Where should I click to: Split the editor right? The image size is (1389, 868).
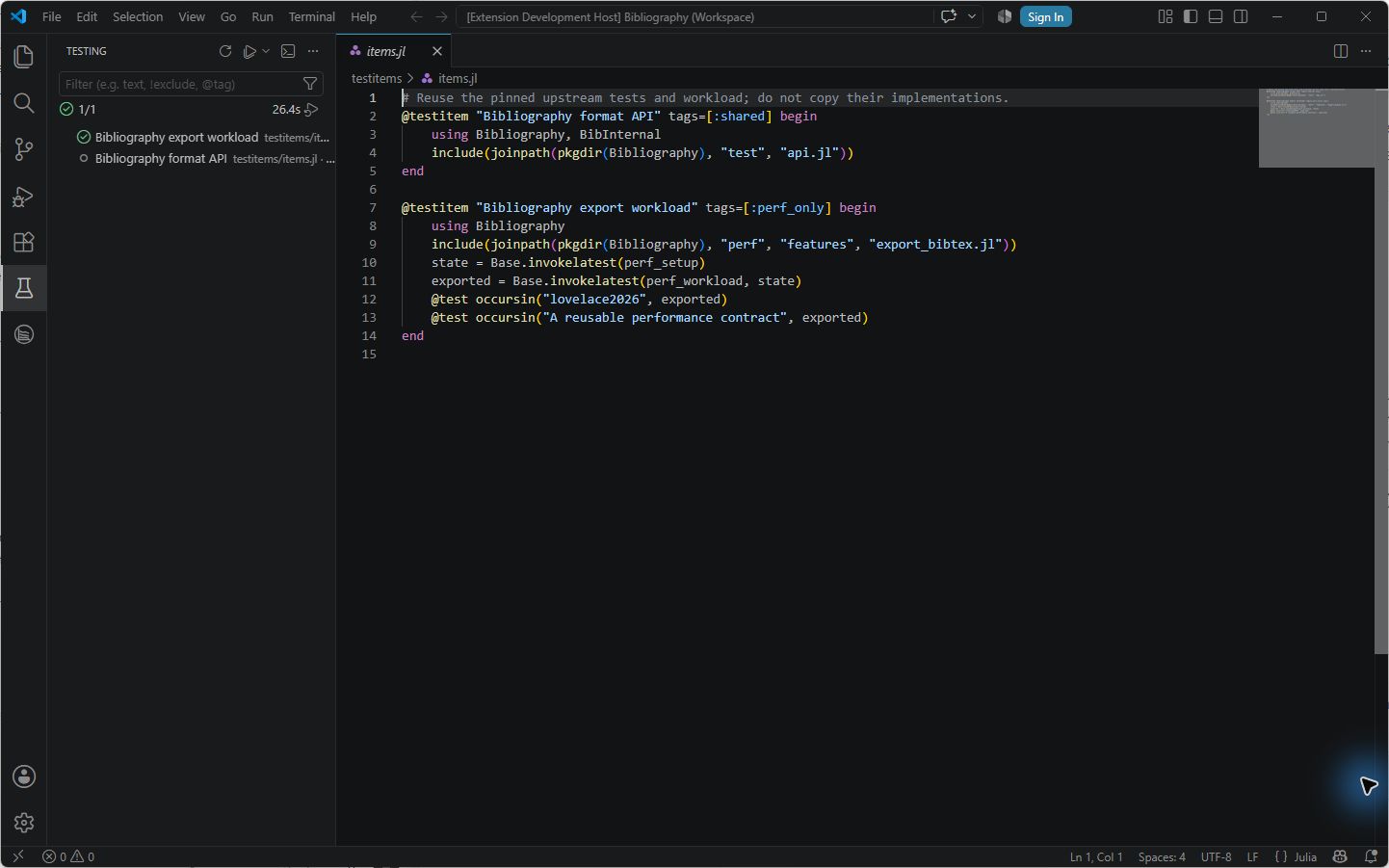tap(1341, 51)
